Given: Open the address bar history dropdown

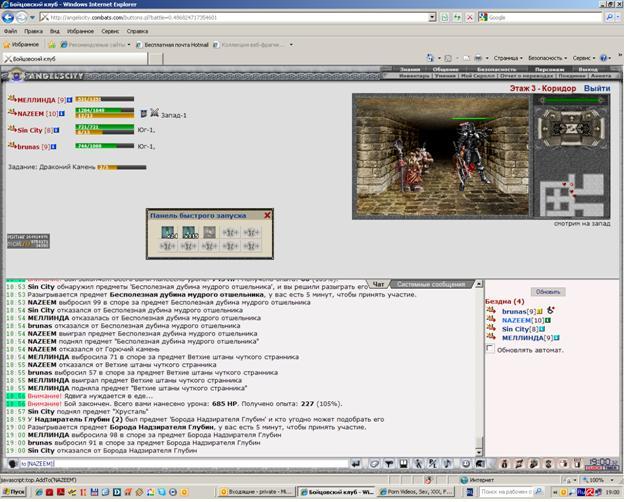Looking at the screenshot, I should (x=432, y=18).
